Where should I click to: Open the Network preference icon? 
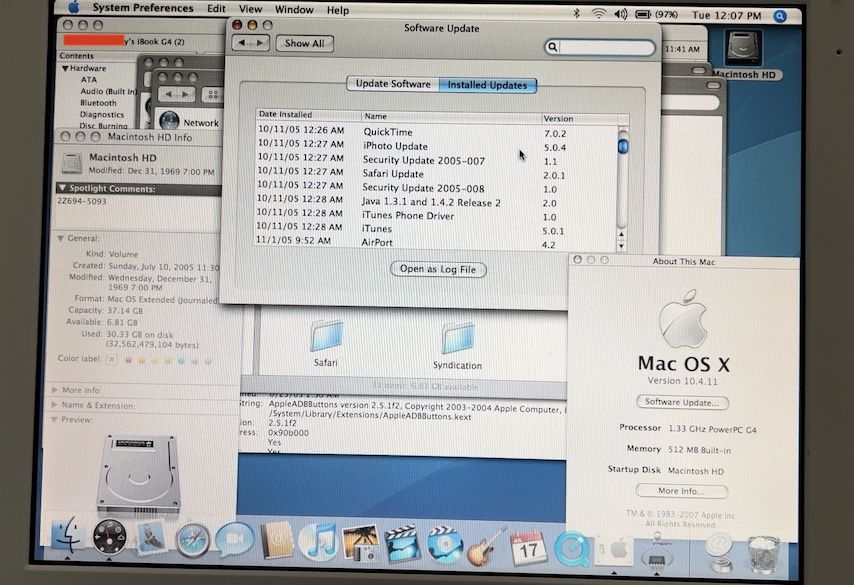tap(170, 121)
